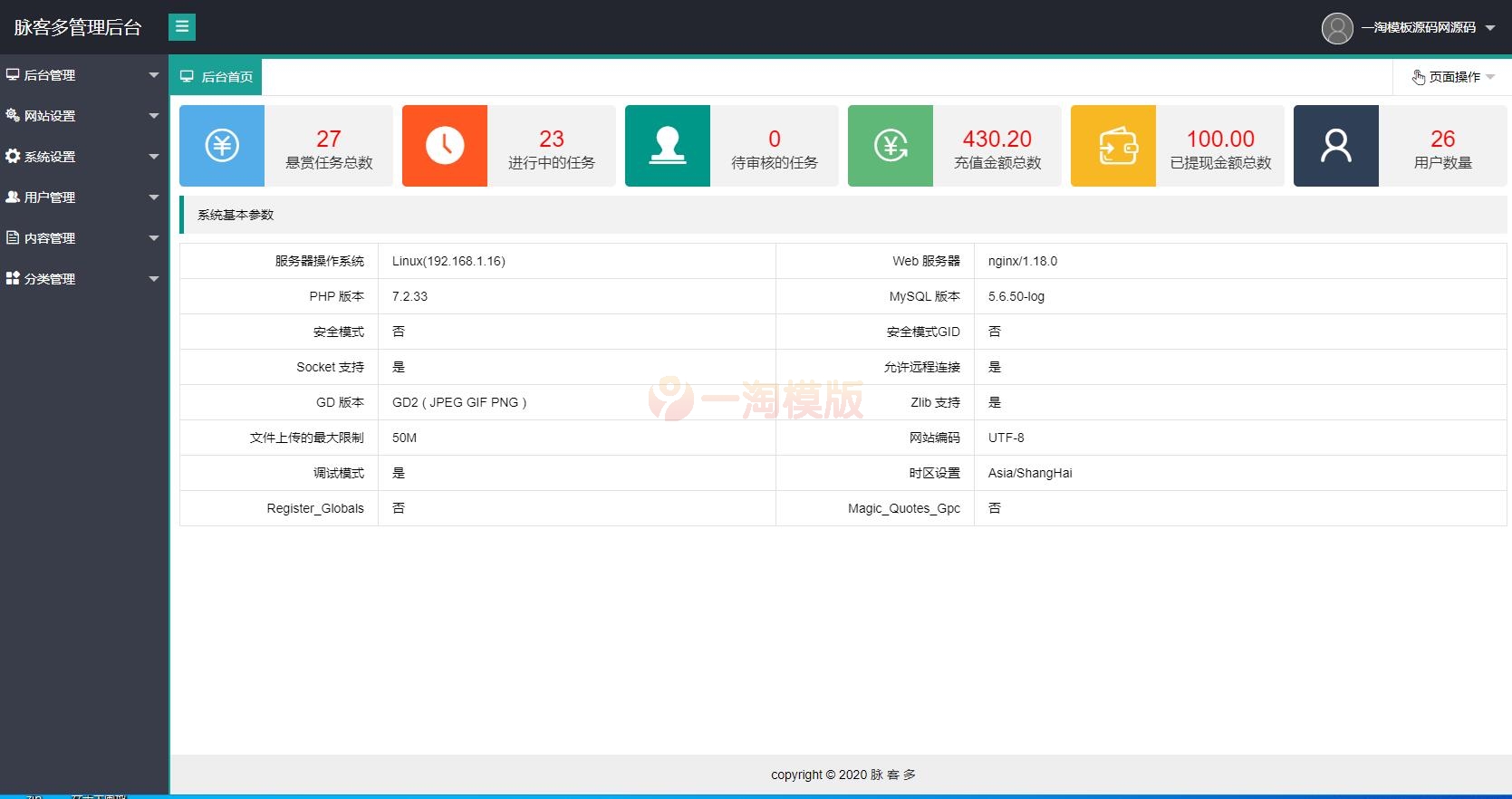Click the 0 待审核的任务 count
This screenshot has height=799, width=1512.
tap(775, 139)
